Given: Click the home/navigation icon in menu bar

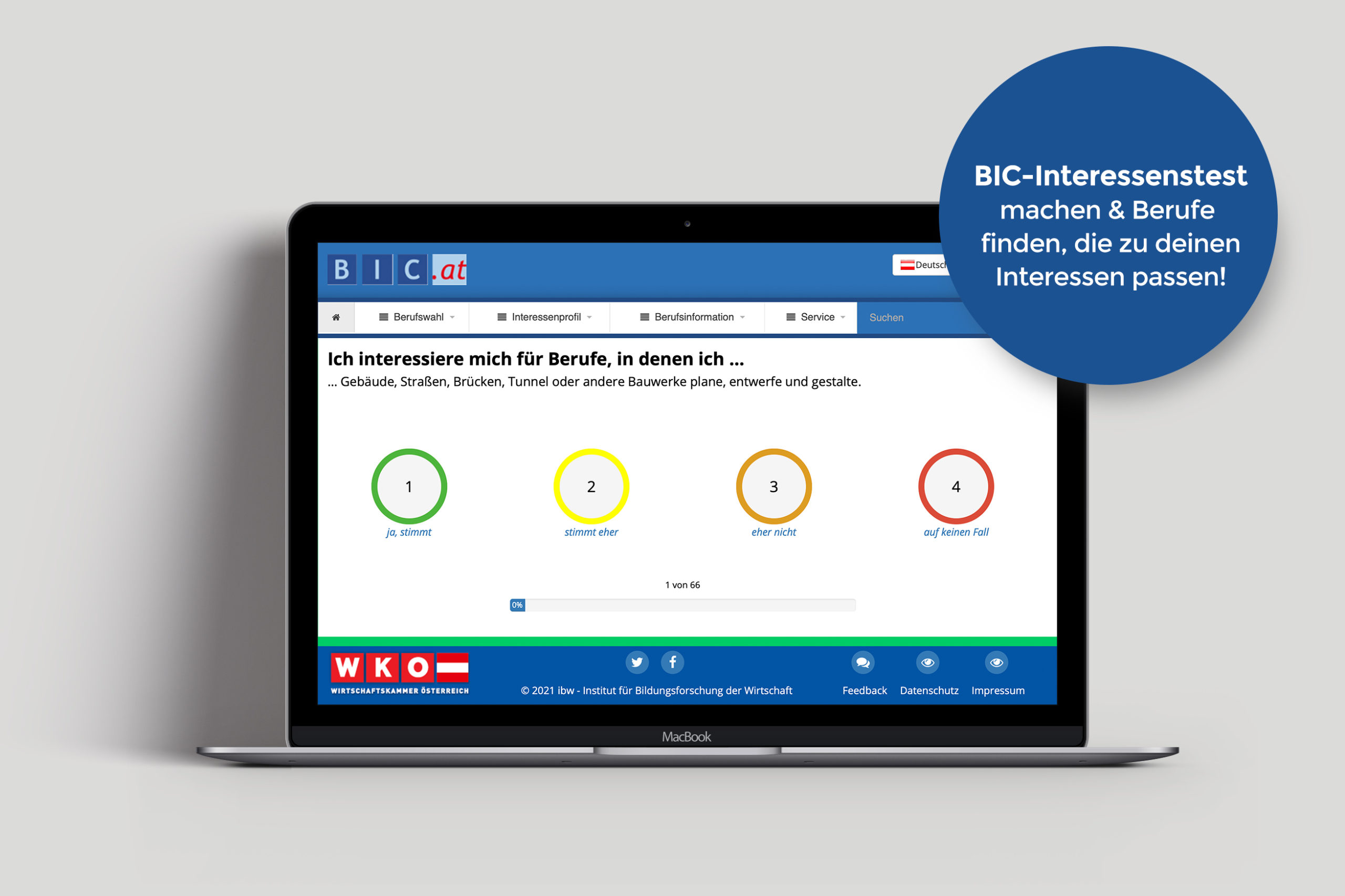Looking at the screenshot, I should click(x=337, y=317).
